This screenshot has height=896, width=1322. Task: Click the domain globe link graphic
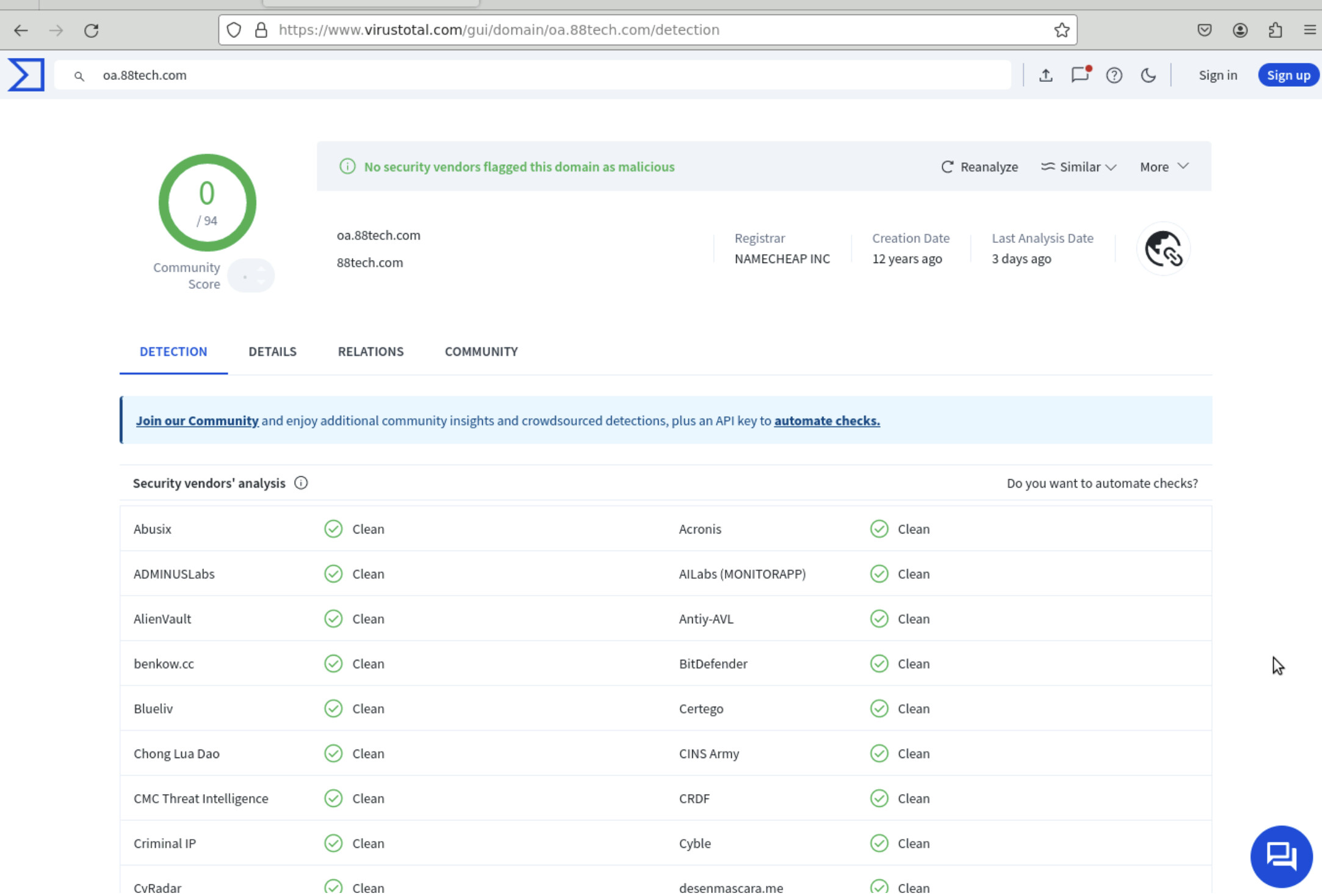(x=1163, y=249)
